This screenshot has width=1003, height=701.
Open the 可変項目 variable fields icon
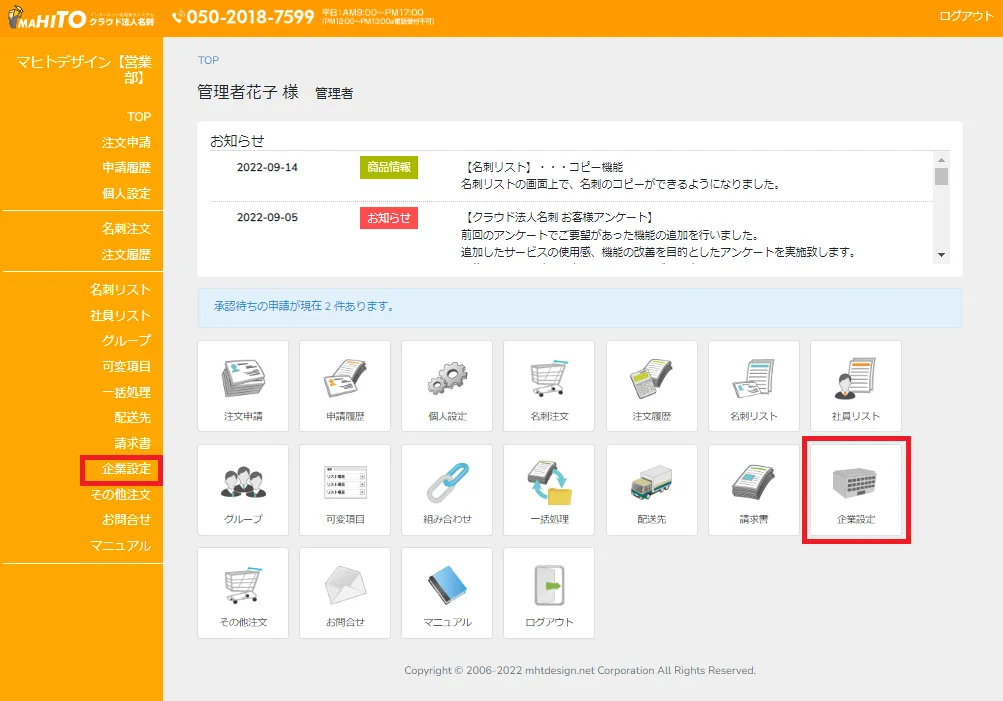click(x=344, y=490)
